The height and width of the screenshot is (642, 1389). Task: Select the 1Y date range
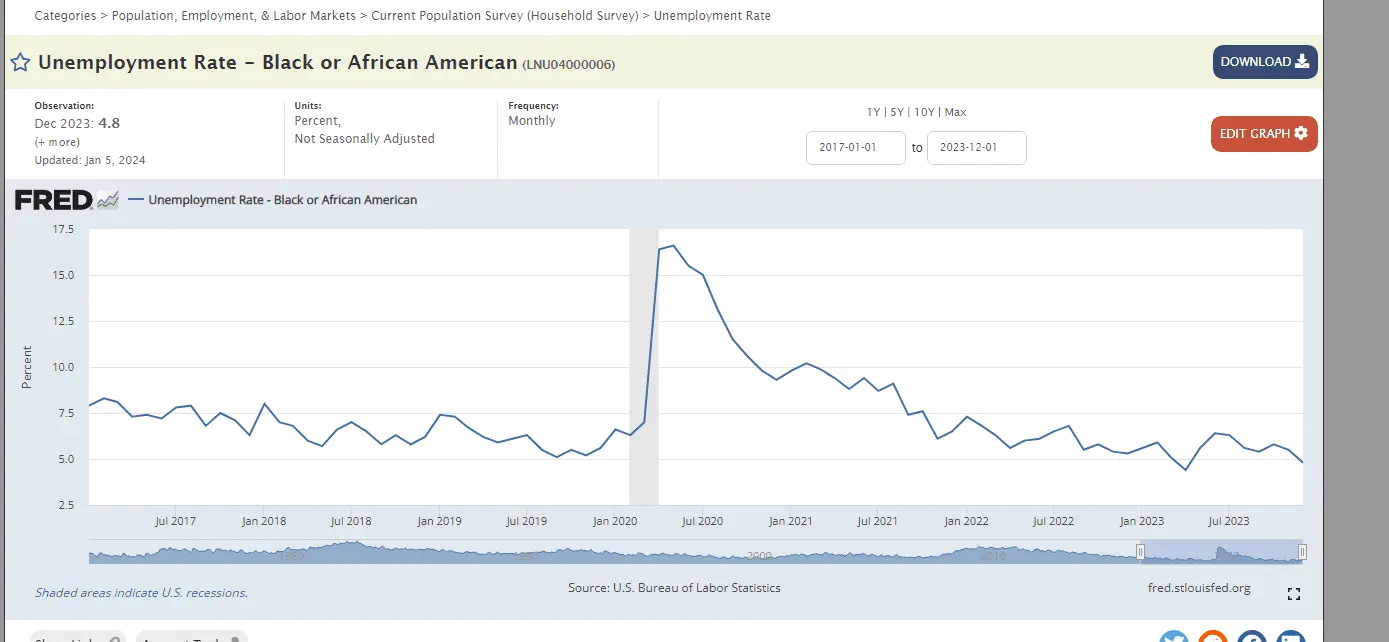click(x=874, y=113)
